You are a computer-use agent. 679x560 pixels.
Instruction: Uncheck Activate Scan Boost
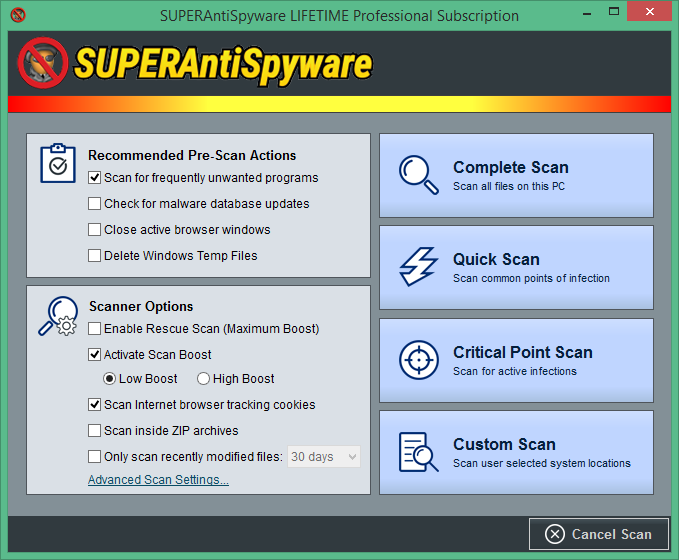pos(94,355)
